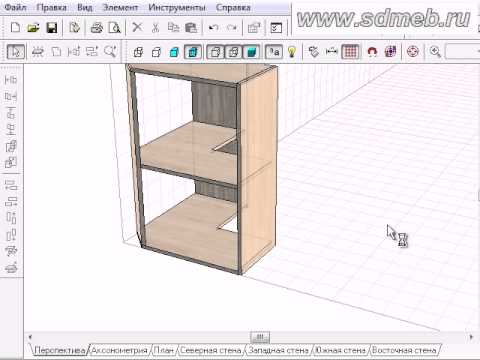The width and height of the screenshot is (480, 360).
Task: Toggle the red grid display button
Action: tap(350, 52)
